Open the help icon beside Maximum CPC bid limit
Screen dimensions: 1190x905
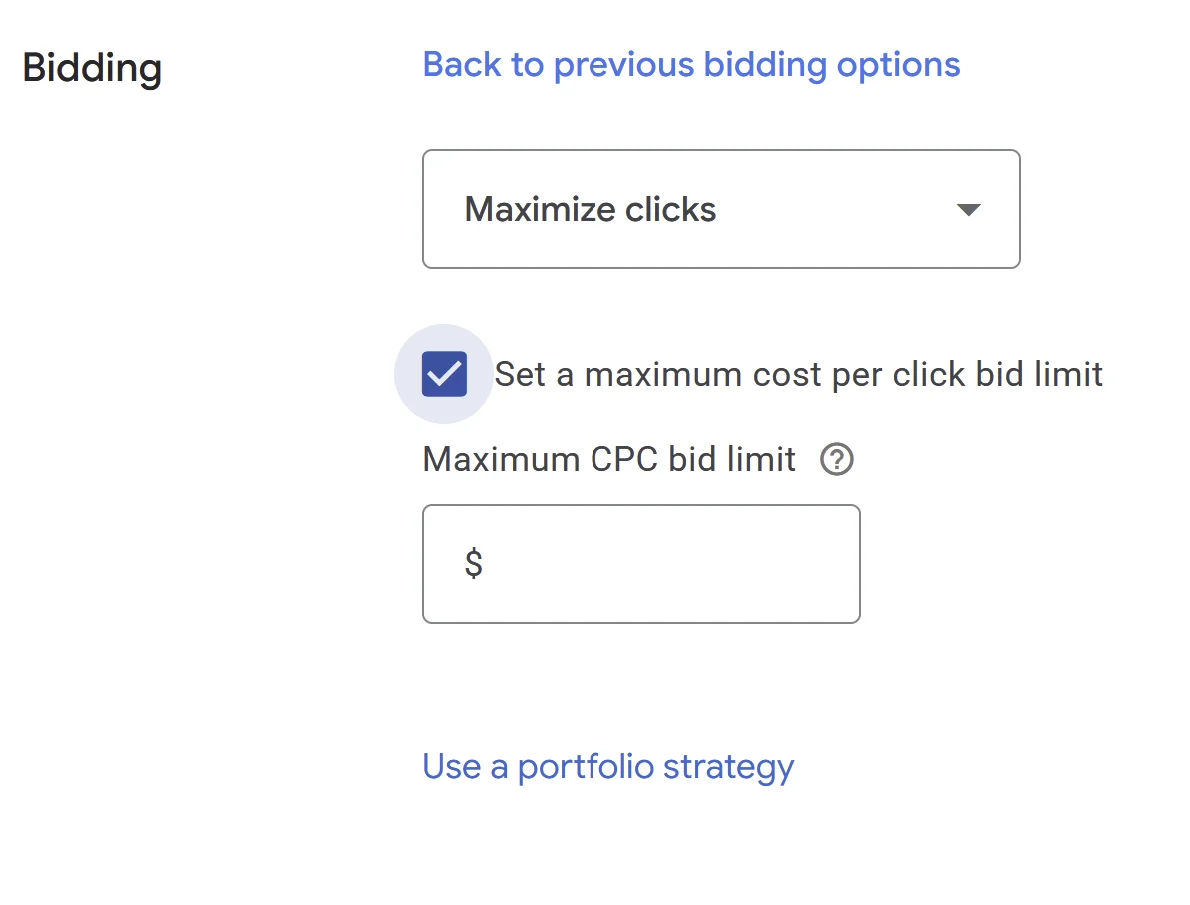point(836,459)
